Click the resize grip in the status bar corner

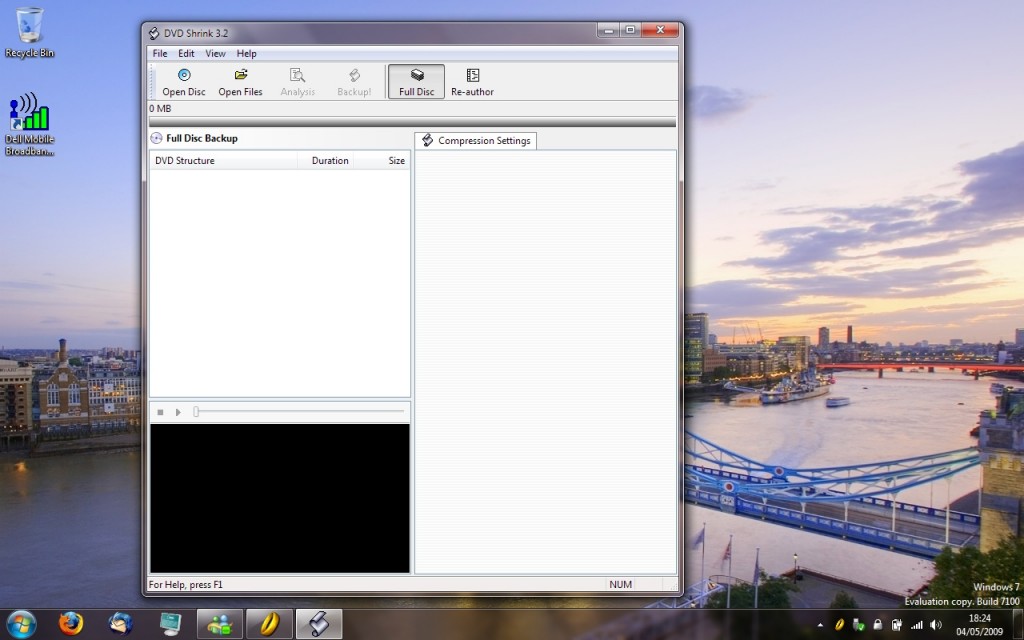pos(673,586)
